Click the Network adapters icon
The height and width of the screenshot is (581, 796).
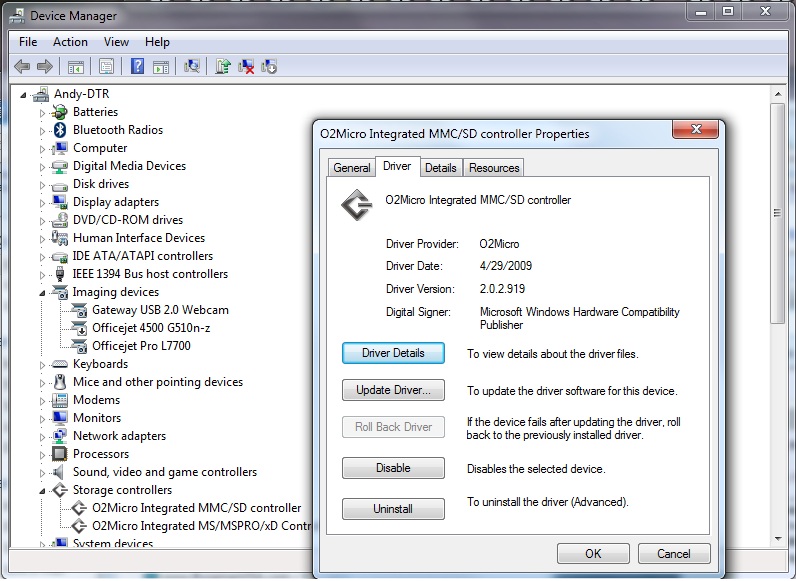(59, 436)
